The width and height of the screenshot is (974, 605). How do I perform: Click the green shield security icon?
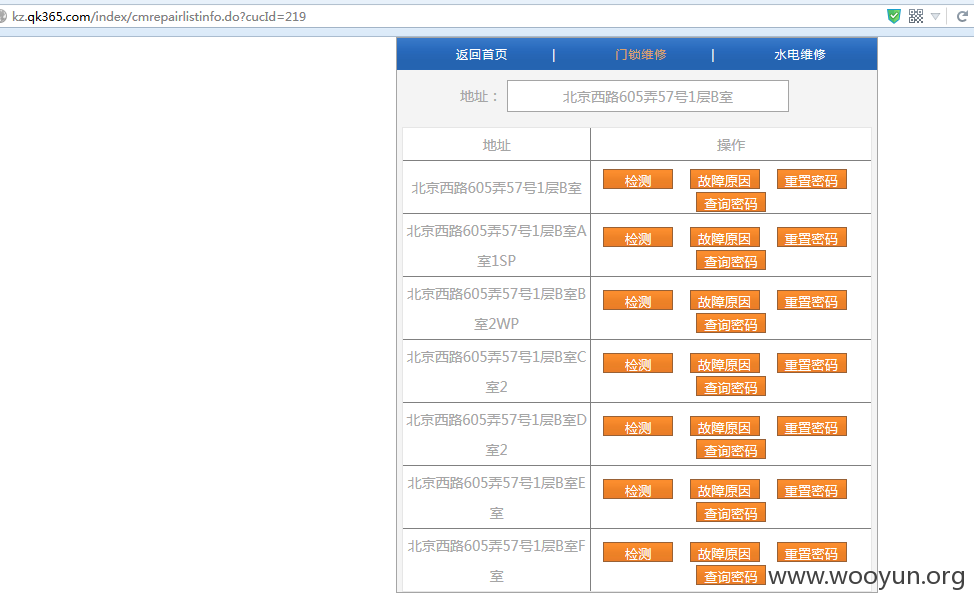pyautogui.click(x=894, y=16)
